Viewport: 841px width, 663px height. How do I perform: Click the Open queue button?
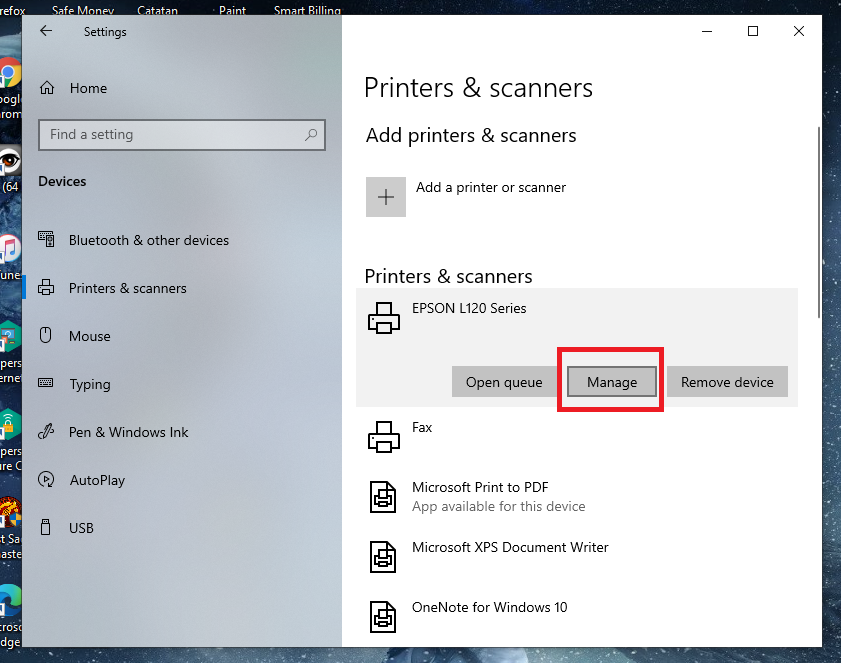pos(504,382)
